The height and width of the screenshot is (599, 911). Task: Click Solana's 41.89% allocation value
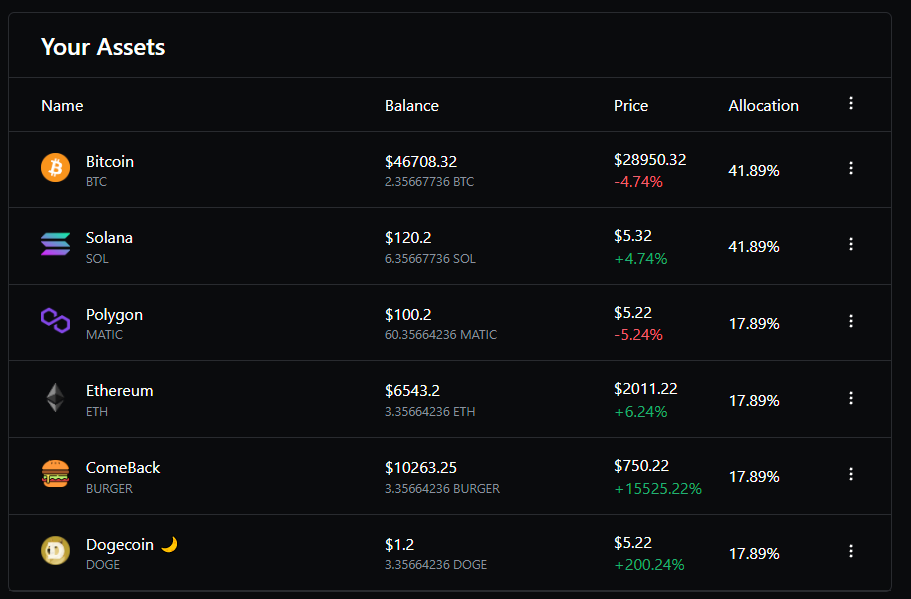754,247
